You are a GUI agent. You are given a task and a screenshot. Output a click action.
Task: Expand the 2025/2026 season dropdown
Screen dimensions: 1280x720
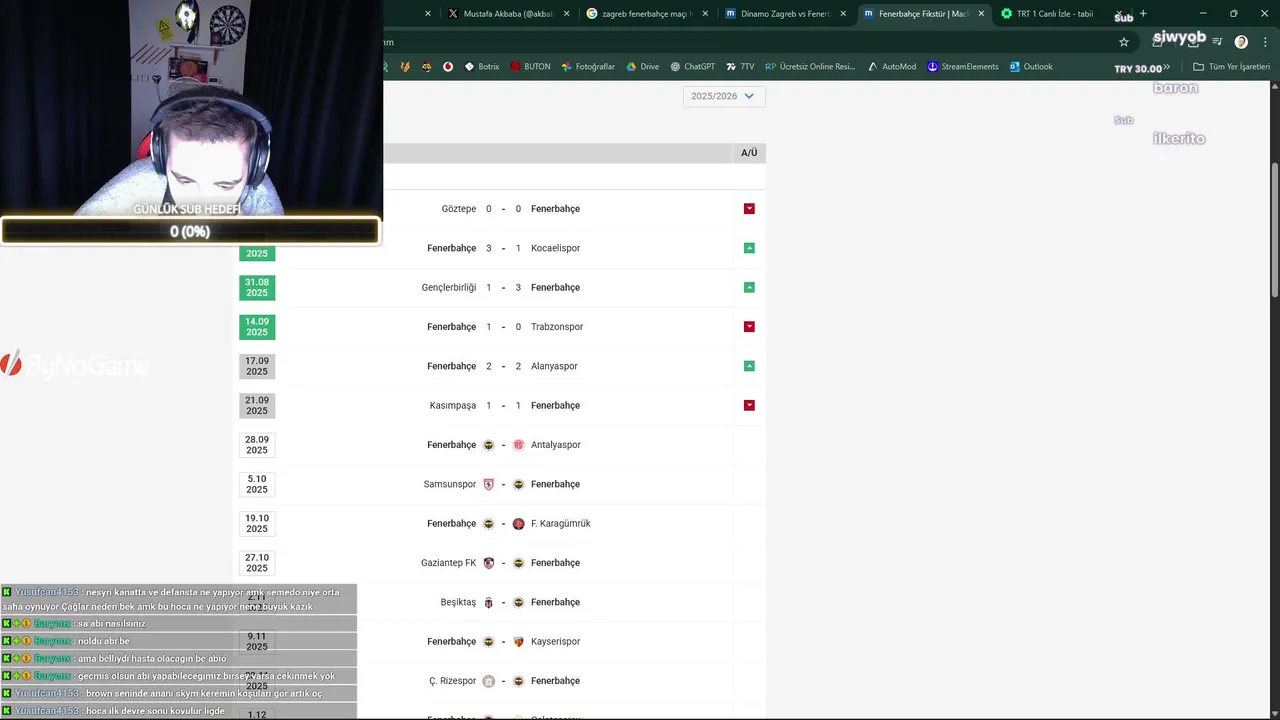point(724,96)
